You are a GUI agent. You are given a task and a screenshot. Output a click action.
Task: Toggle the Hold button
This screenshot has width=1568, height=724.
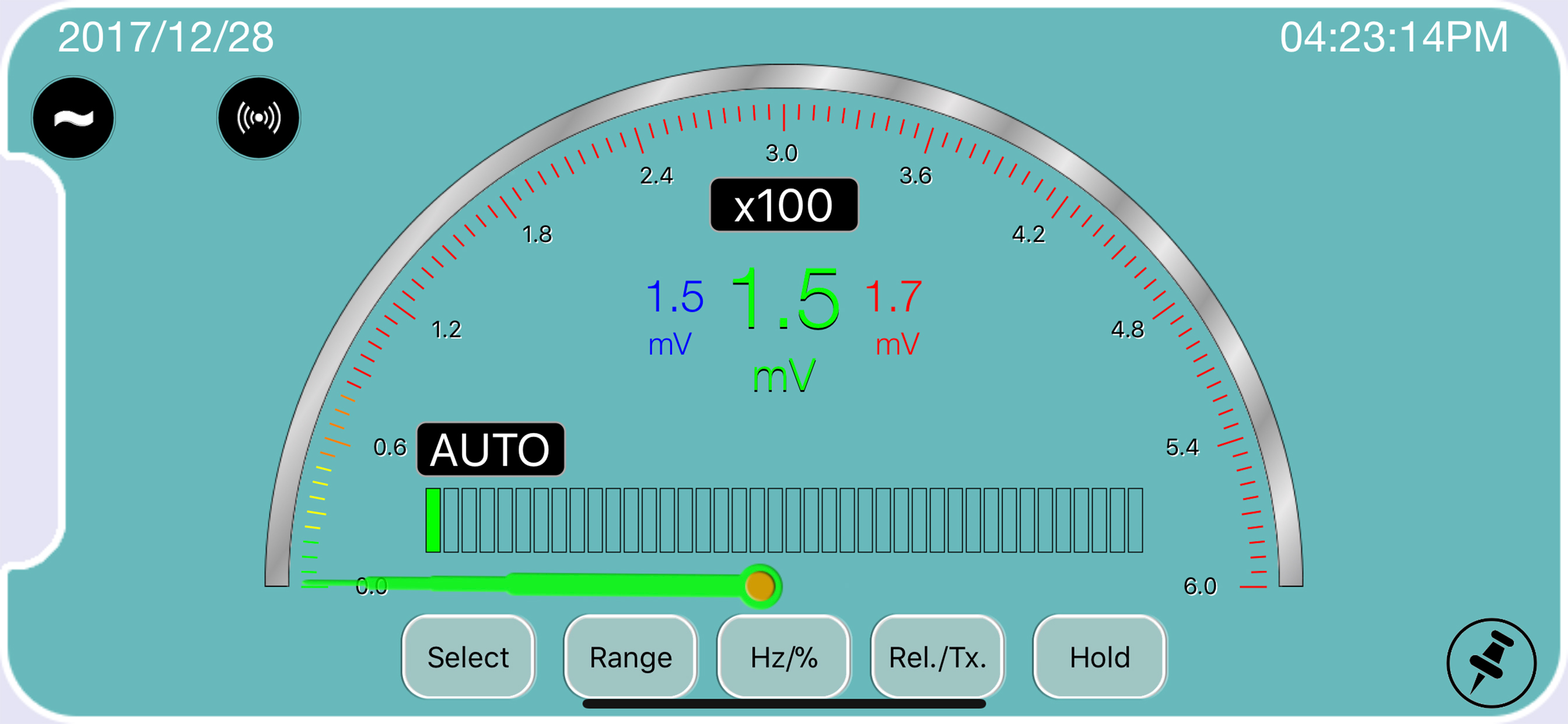pyautogui.click(x=1100, y=657)
